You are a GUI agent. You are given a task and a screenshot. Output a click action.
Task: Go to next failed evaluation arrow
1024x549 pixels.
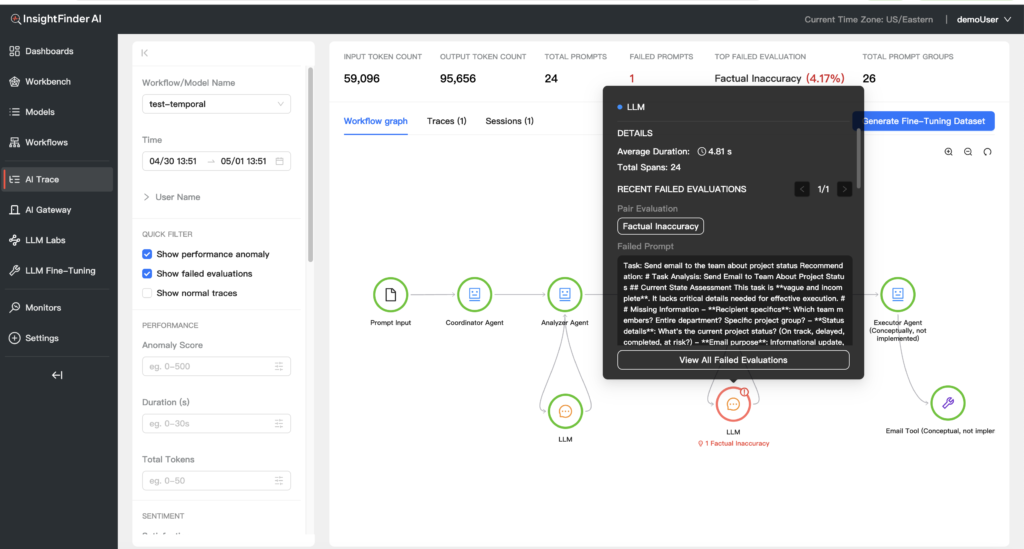click(x=844, y=189)
